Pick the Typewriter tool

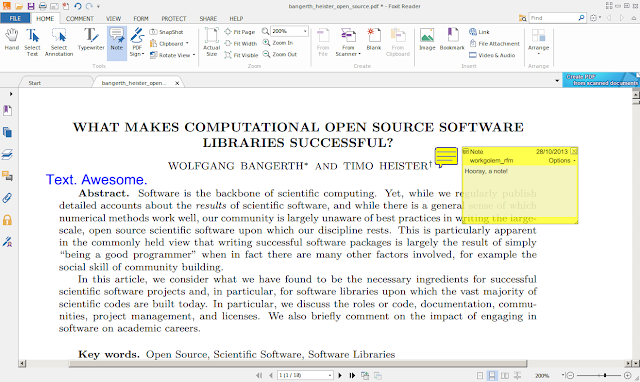point(91,40)
